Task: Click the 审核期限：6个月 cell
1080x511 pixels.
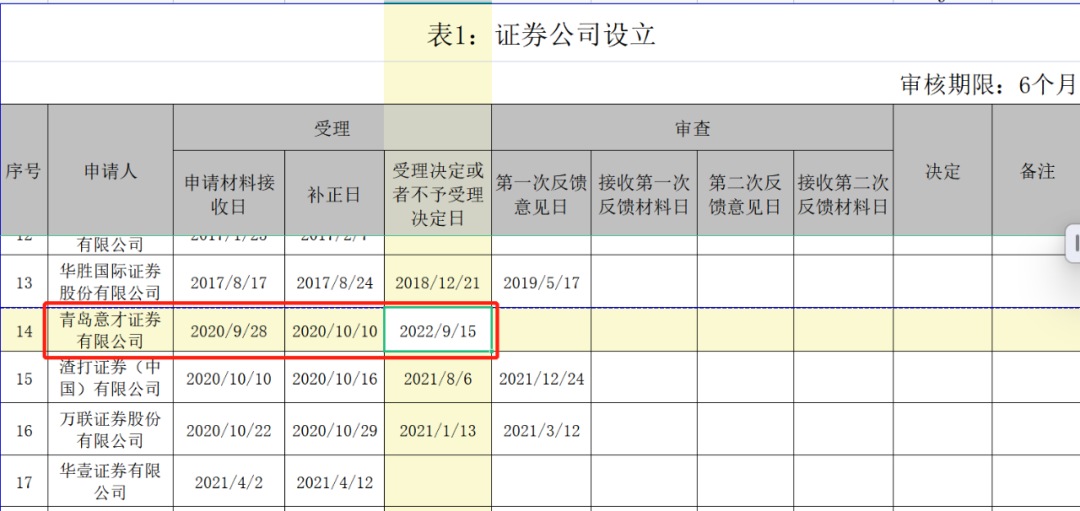Action: click(988, 85)
